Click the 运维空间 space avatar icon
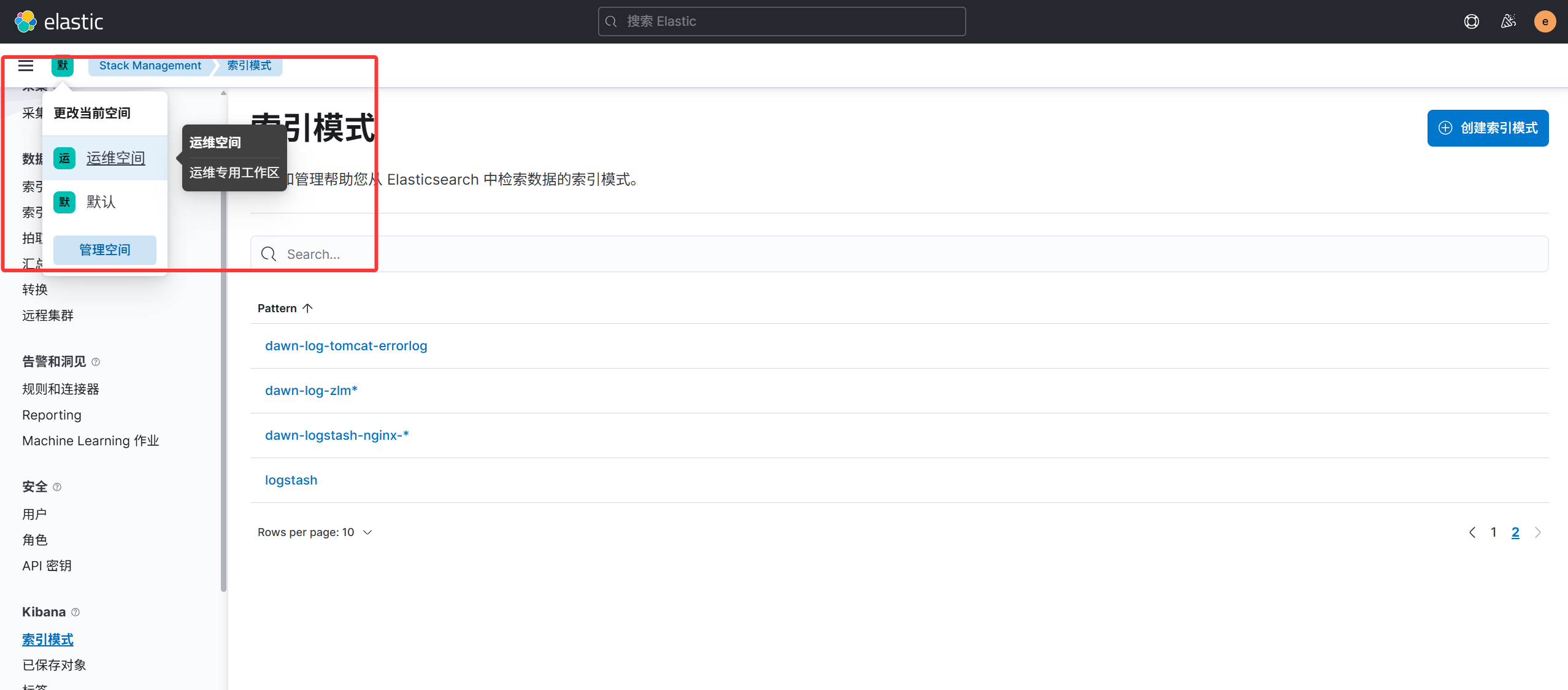 (x=64, y=158)
